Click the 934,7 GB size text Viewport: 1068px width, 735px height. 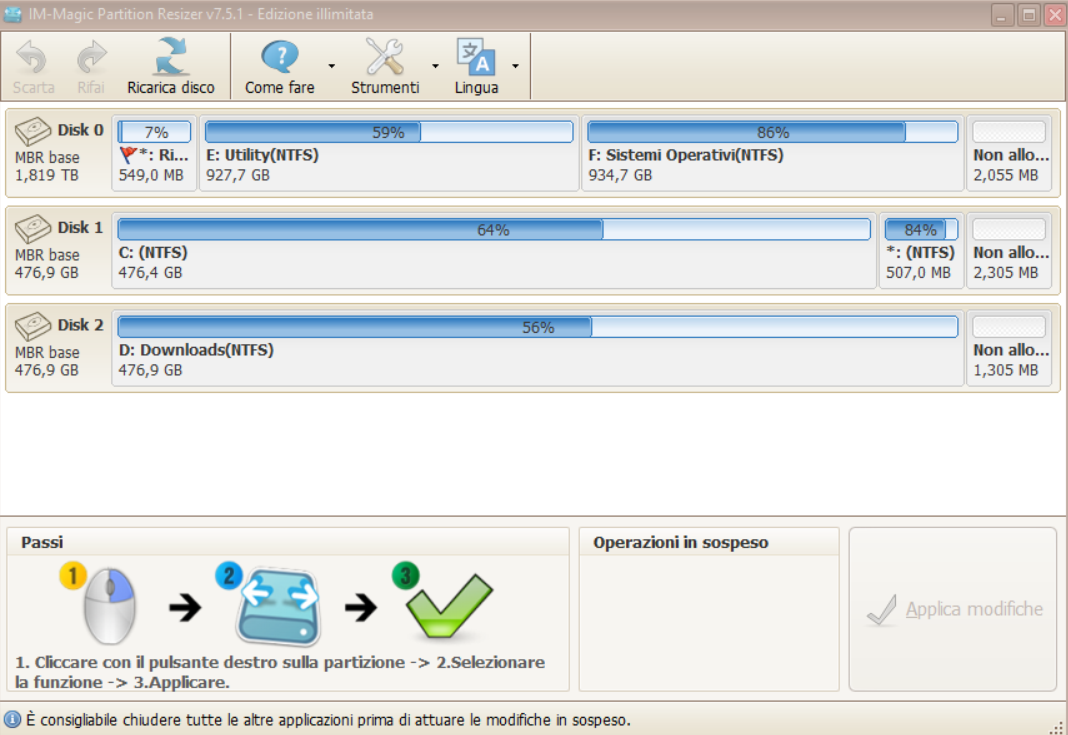[x=621, y=176]
